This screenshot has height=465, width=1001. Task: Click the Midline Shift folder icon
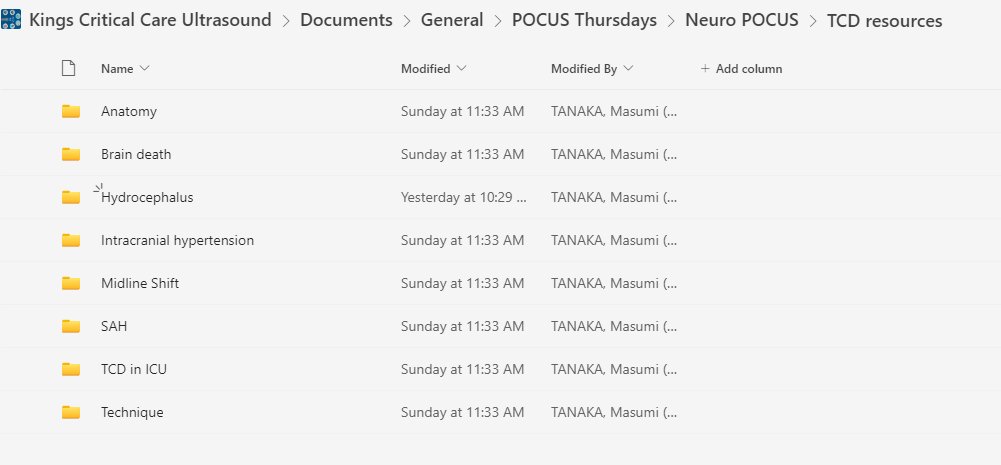pyautogui.click(x=71, y=283)
